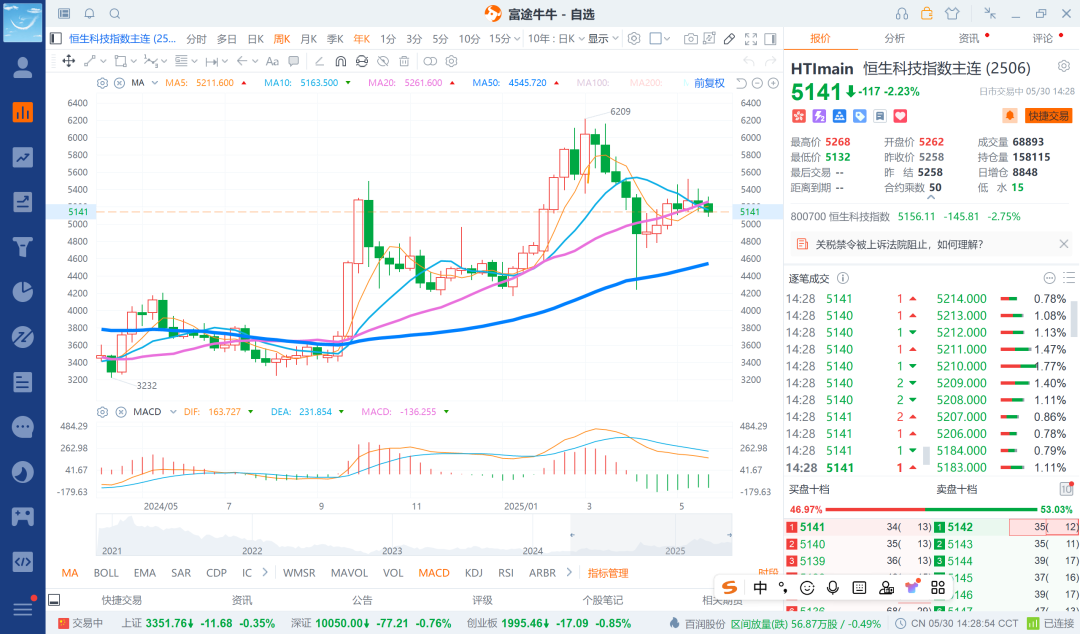This screenshot has height=634, width=1080.
Task: Zoom in chart with plus circle icon
Action: 773,83
